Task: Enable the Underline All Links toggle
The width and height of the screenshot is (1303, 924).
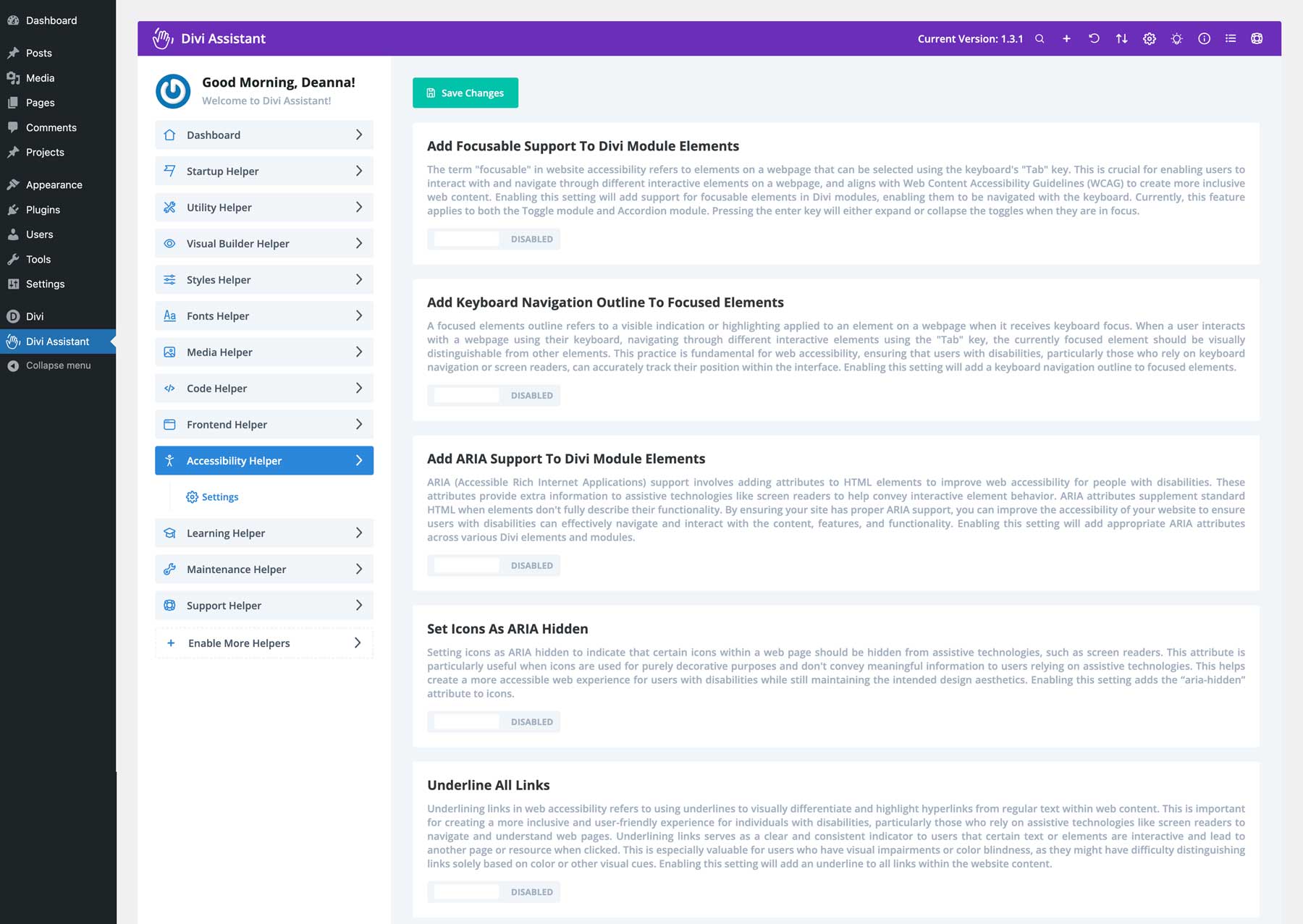Action: 494,892
